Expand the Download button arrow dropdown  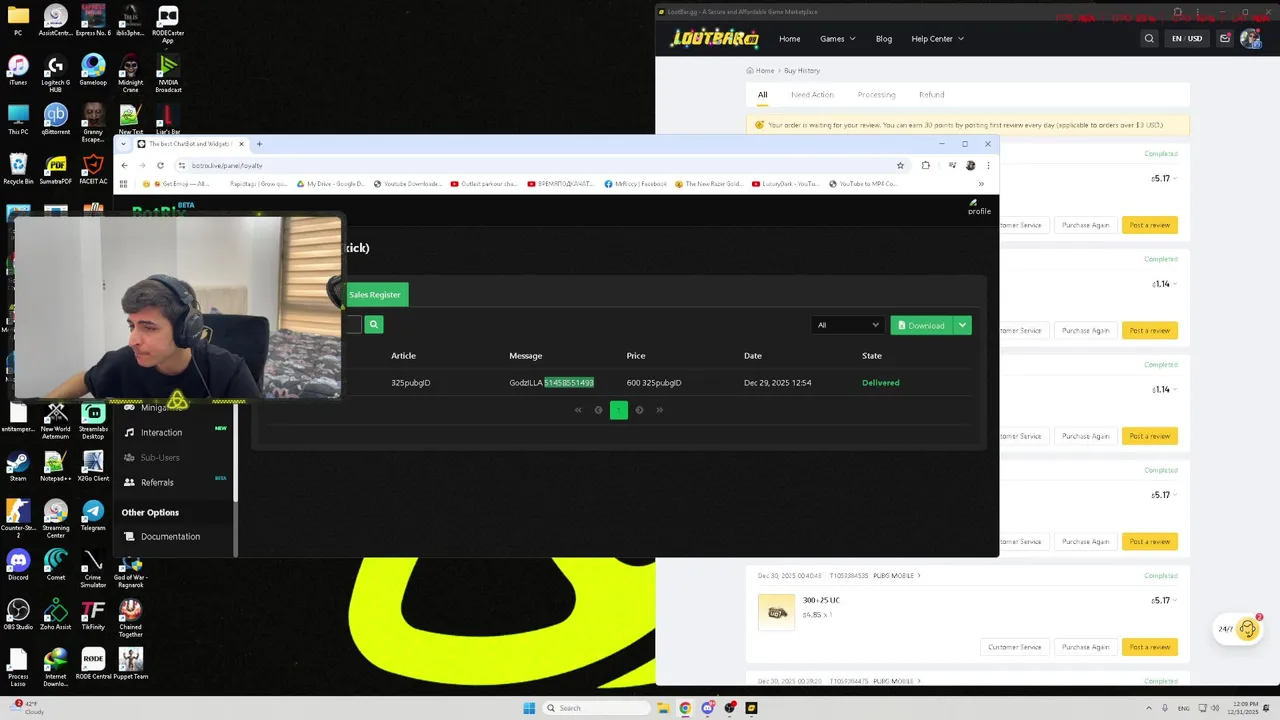pos(962,325)
